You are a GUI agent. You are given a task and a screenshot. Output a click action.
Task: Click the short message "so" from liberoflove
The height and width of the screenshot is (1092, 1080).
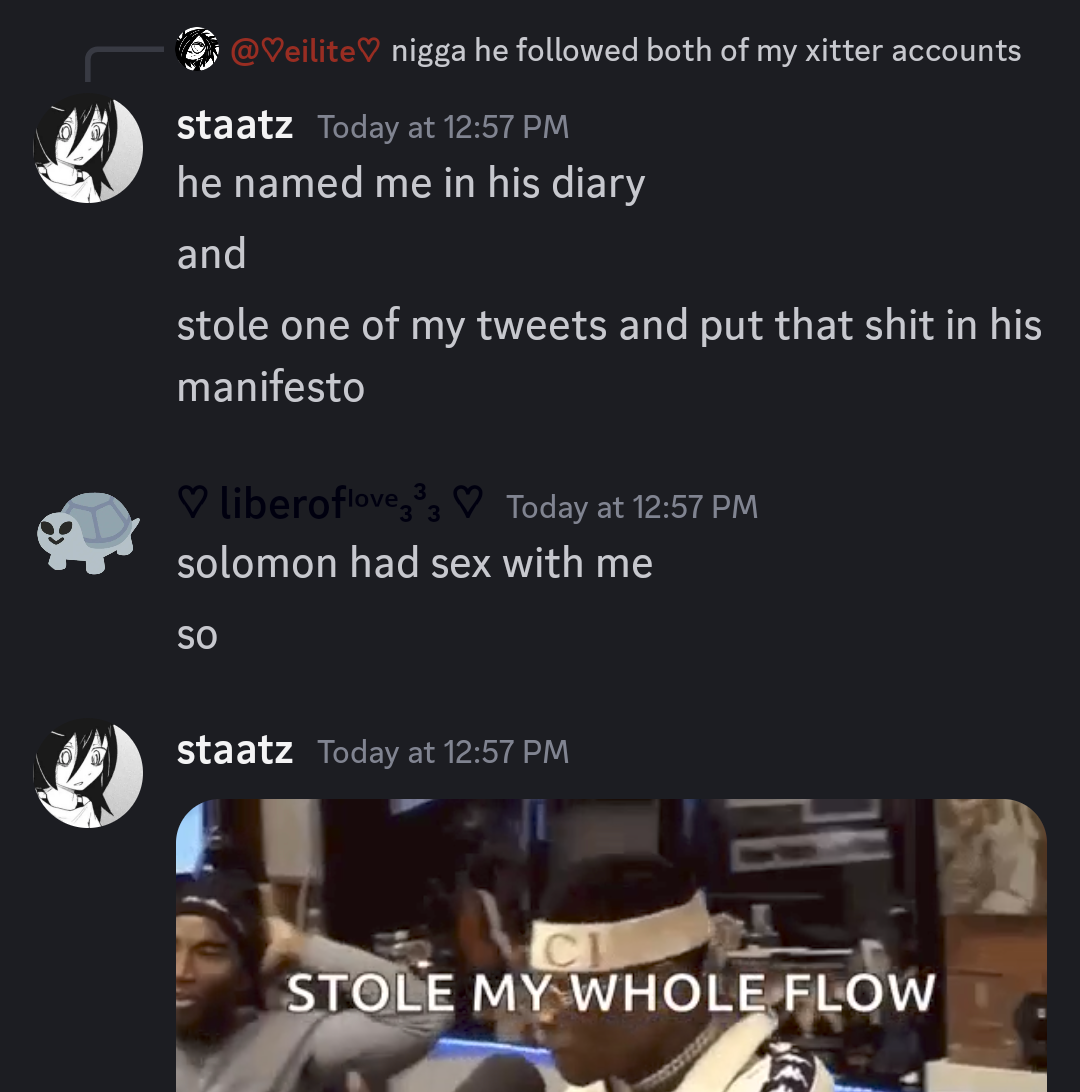pos(197,636)
